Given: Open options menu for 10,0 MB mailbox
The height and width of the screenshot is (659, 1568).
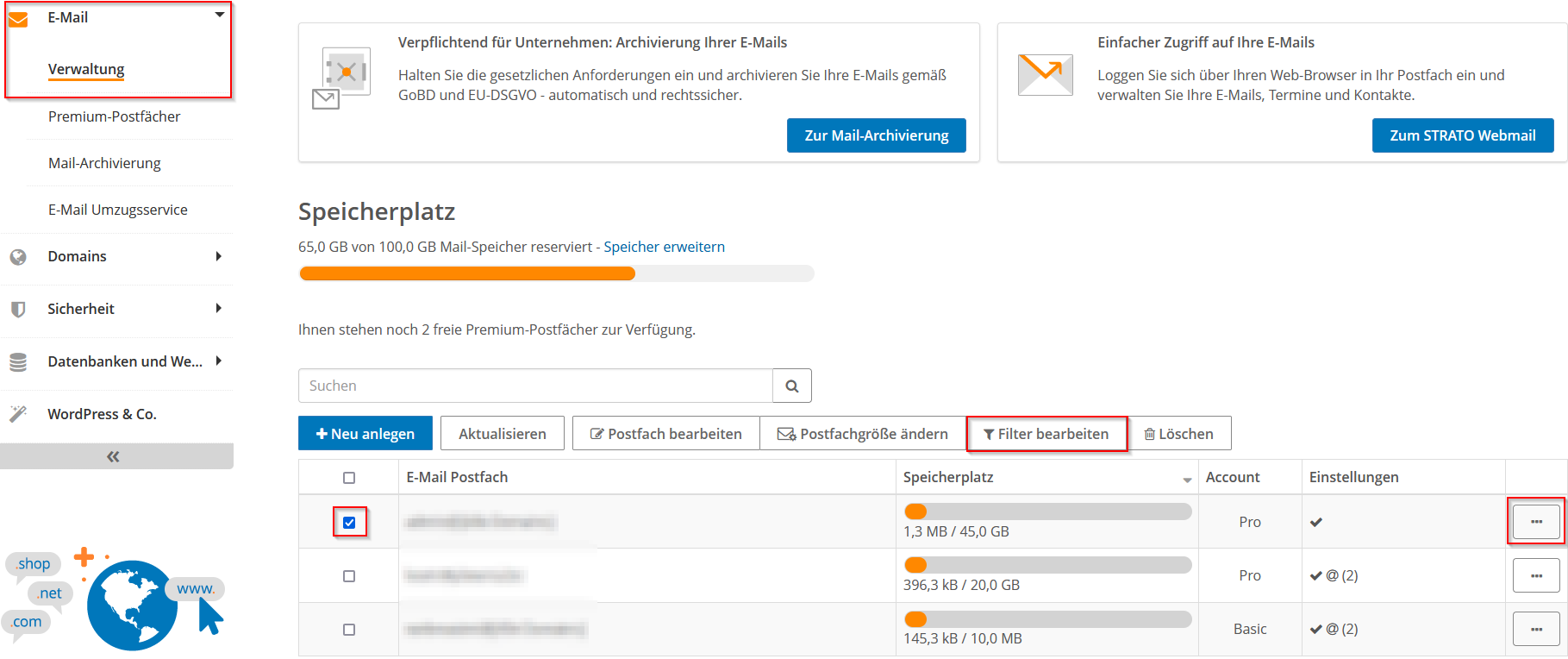Looking at the screenshot, I should 1535,629.
